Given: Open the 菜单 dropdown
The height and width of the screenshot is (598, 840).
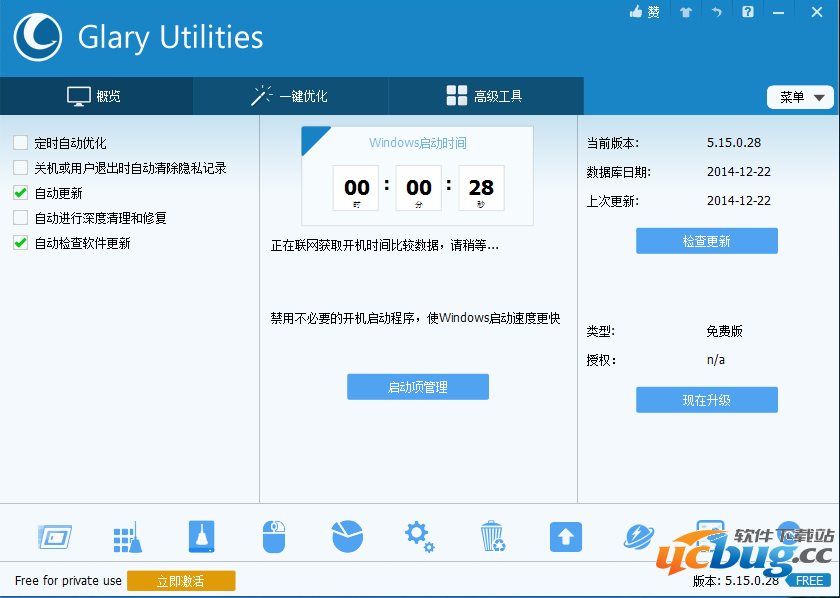Looking at the screenshot, I should tap(800, 96).
